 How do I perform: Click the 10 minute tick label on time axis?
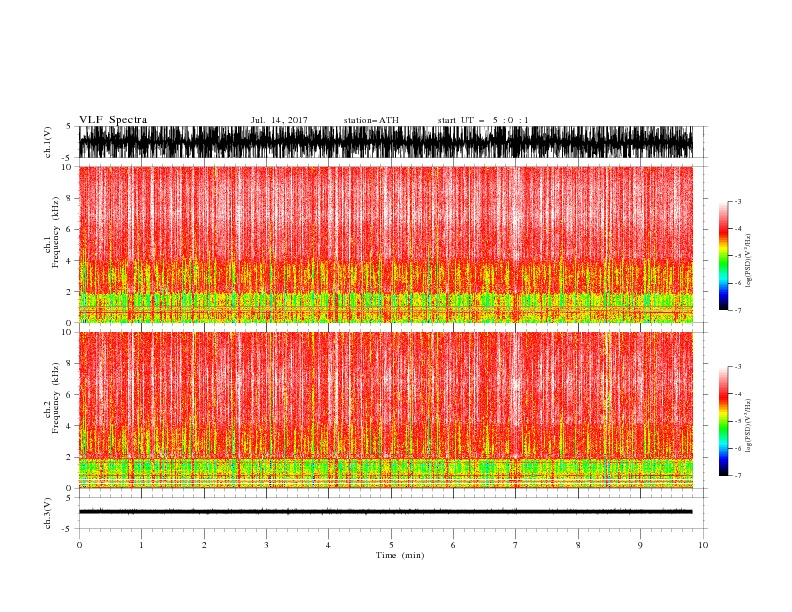pos(703,545)
